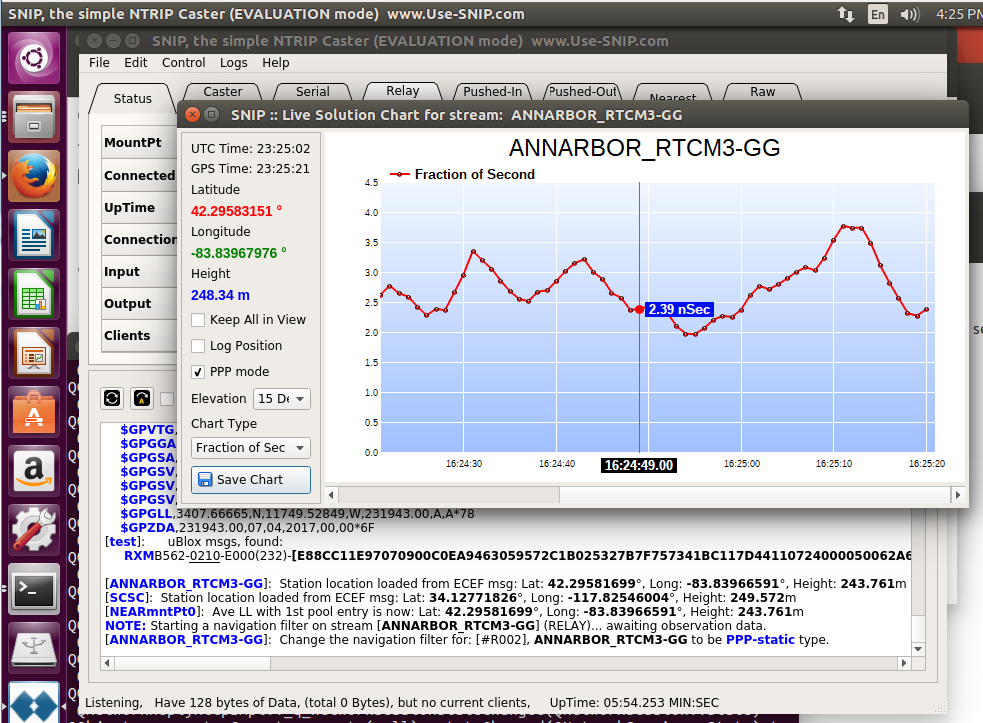Open the Control menu

(x=183, y=63)
